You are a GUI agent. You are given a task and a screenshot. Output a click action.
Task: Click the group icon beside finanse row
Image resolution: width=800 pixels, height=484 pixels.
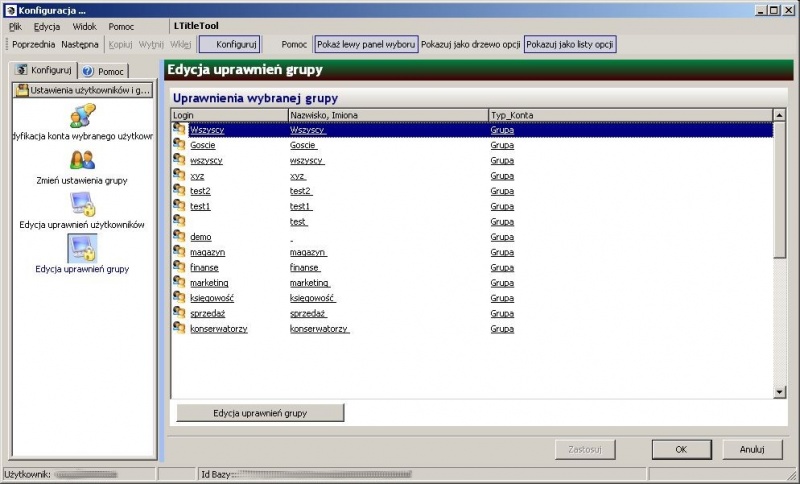[x=179, y=267]
